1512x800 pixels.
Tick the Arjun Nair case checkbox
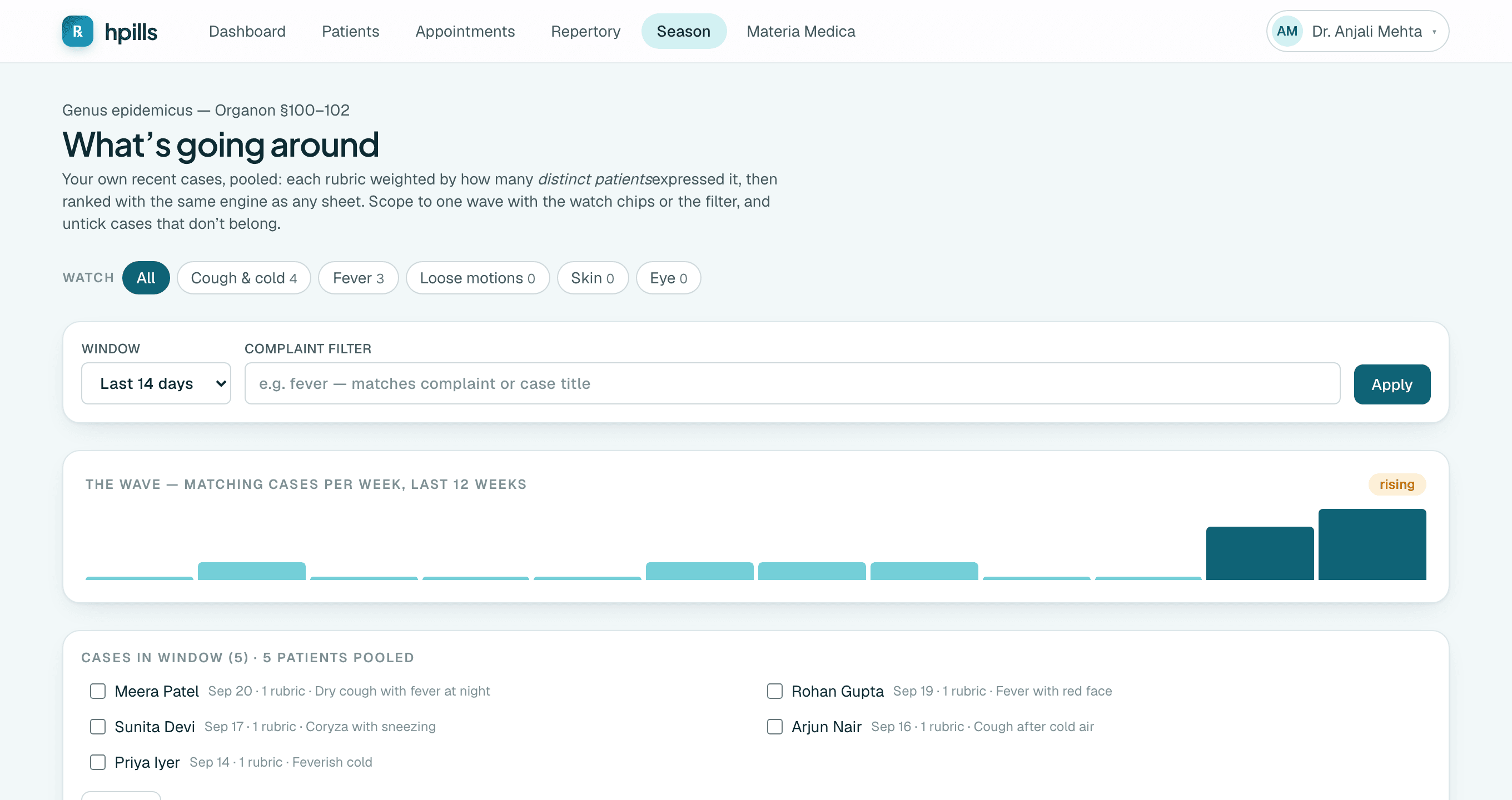click(x=774, y=727)
